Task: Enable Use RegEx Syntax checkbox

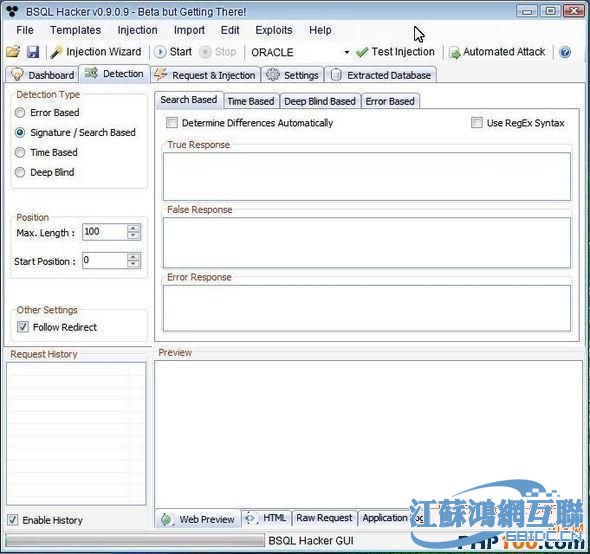Action: [x=477, y=123]
